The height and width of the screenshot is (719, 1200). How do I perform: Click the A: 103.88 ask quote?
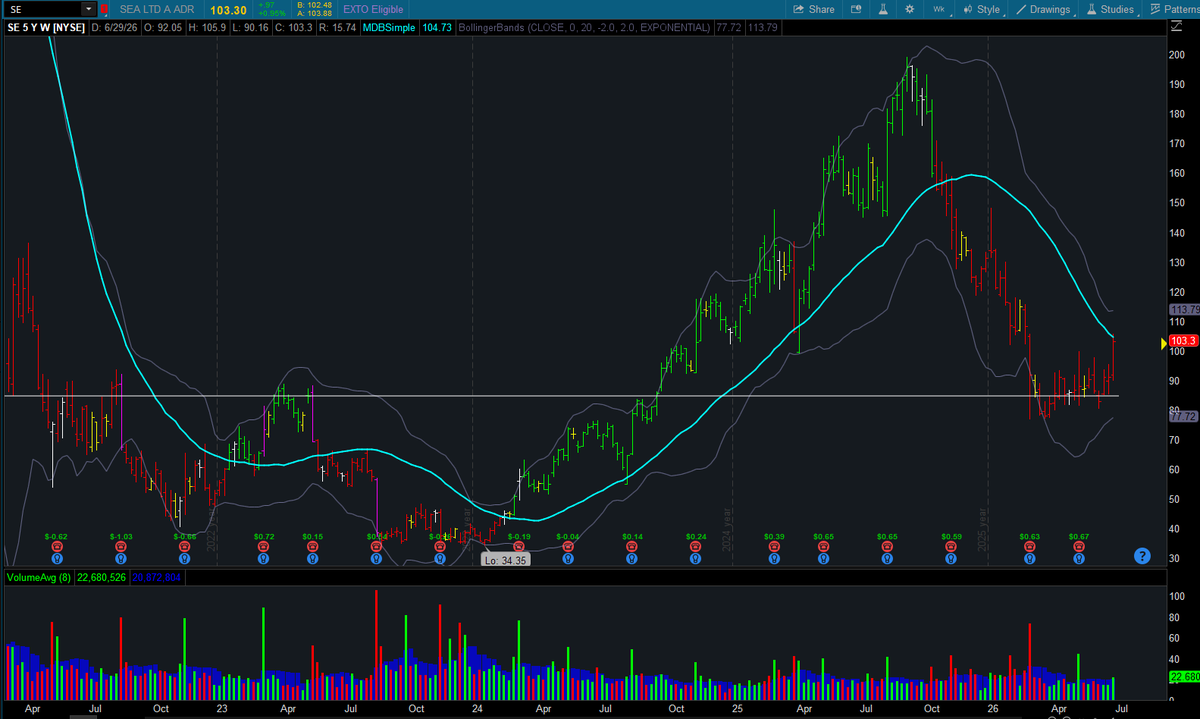pyautogui.click(x=313, y=13)
